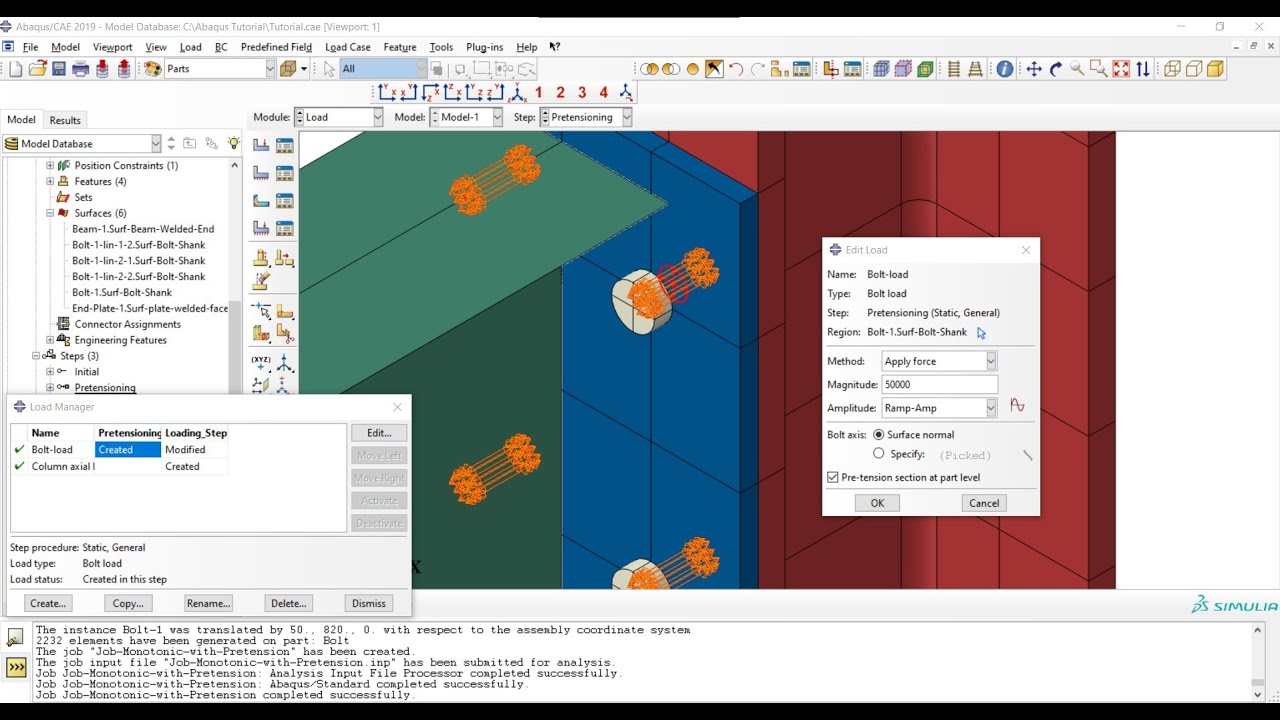The width and height of the screenshot is (1280, 720).
Task: Apply saved view 3
Action: pos(582,92)
